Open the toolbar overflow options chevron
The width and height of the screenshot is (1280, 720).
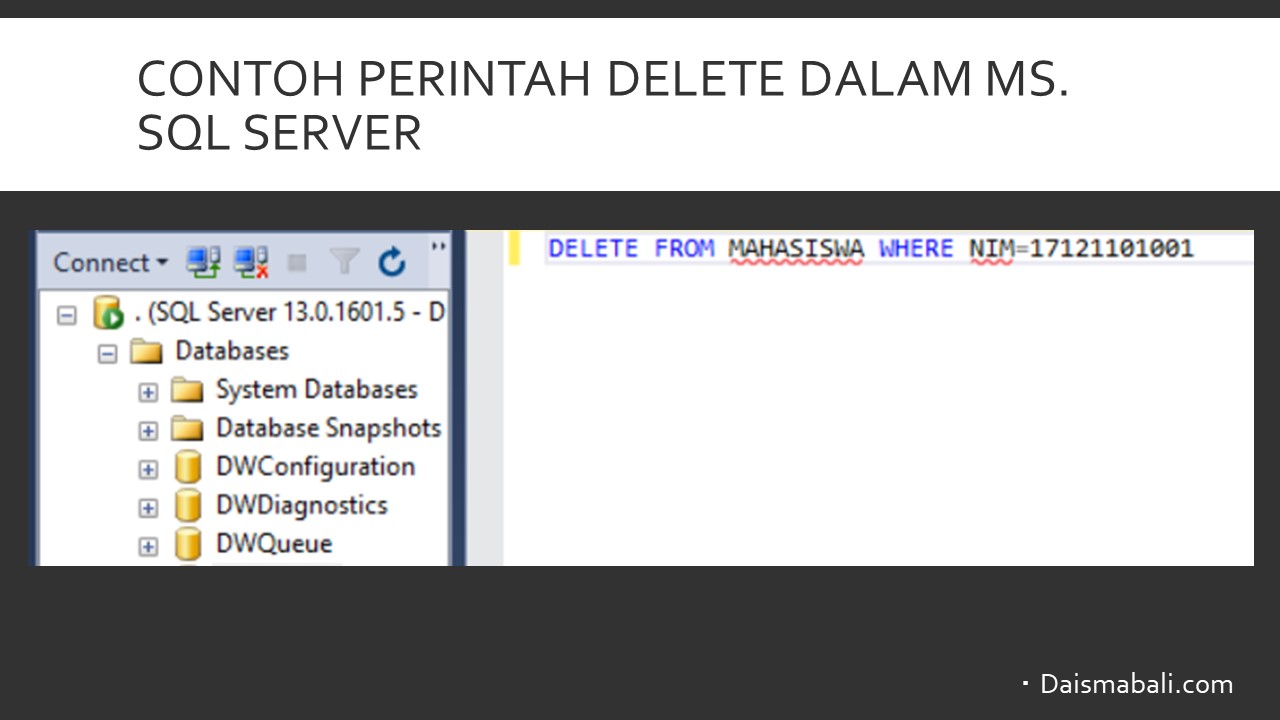coord(438,246)
